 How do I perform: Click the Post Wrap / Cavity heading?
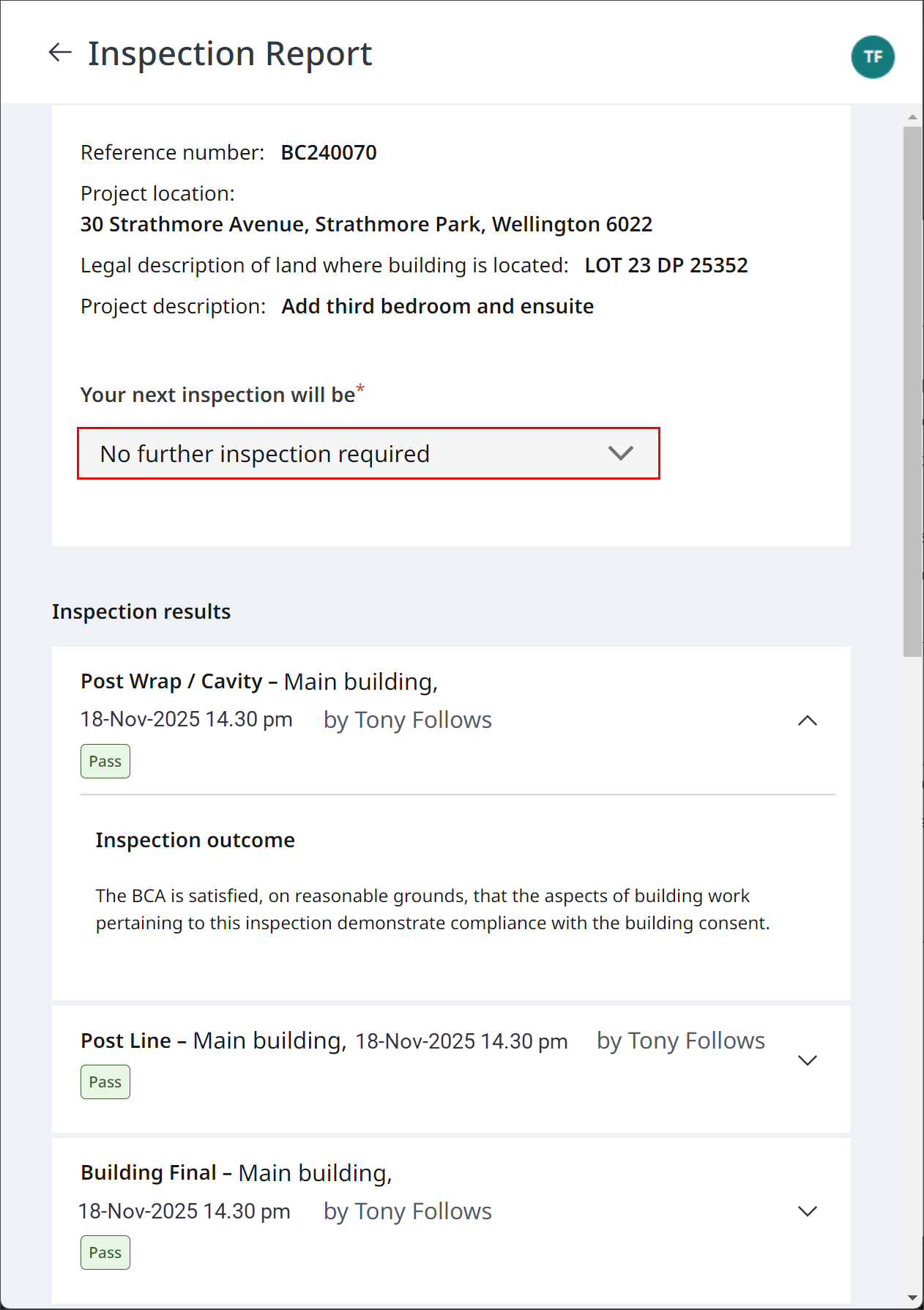[x=171, y=681]
